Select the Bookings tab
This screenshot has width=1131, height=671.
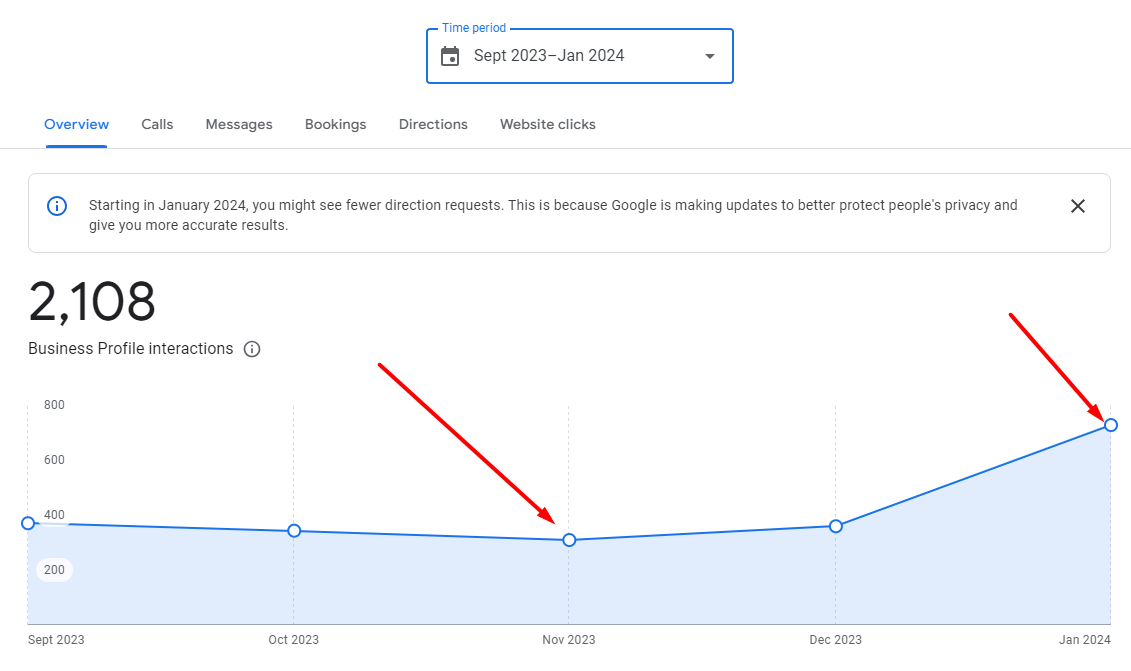pyautogui.click(x=336, y=125)
